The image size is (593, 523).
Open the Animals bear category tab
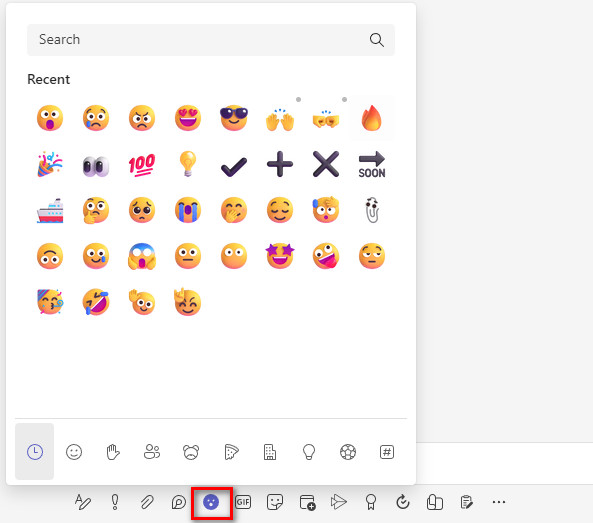click(191, 452)
